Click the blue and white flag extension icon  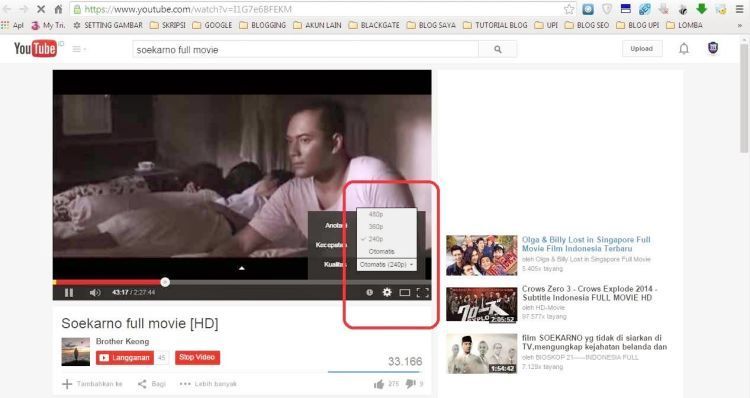pyautogui.click(x=626, y=9)
